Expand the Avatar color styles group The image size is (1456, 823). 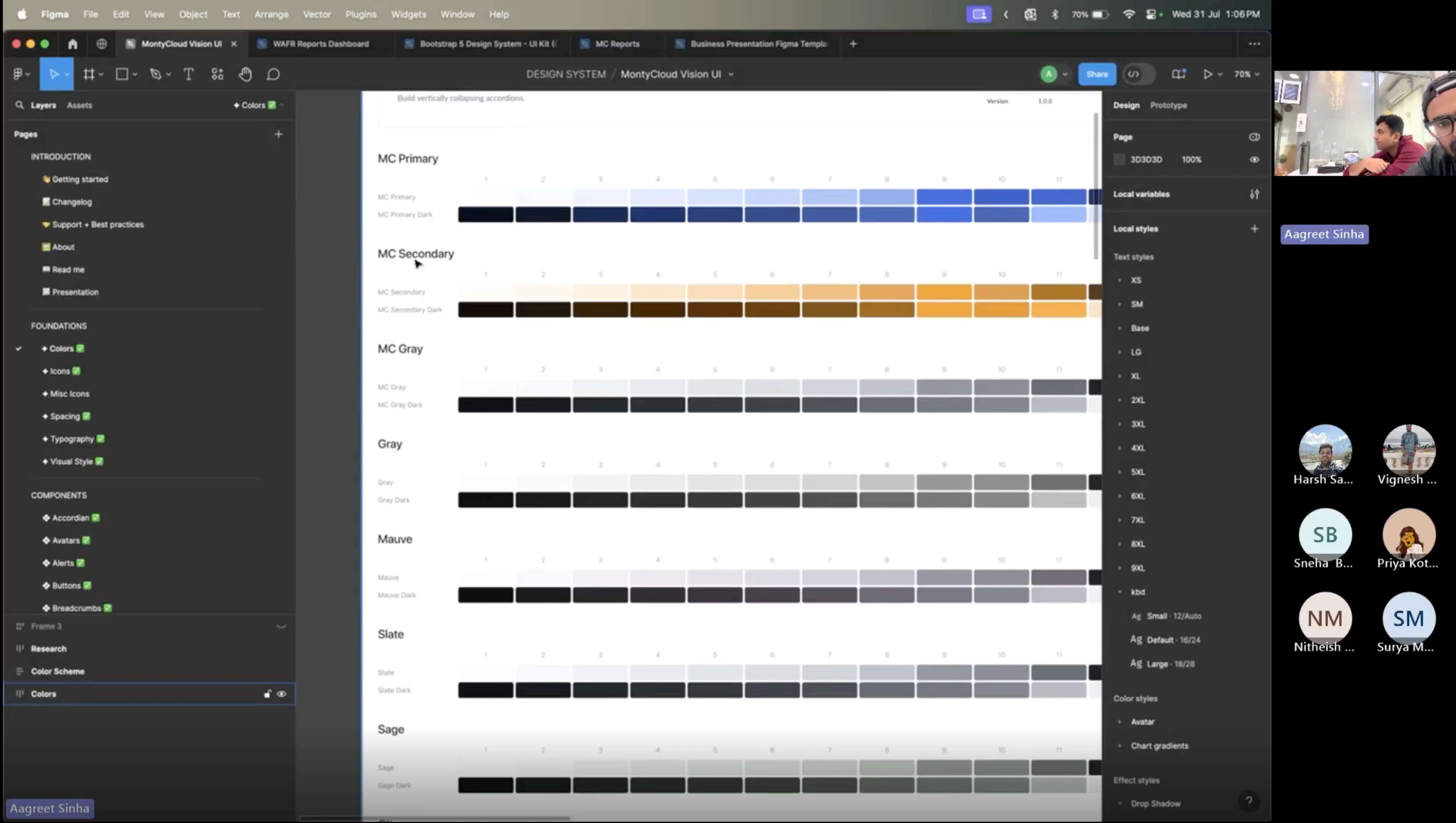pyautogui.click(x=1120, y=722)
